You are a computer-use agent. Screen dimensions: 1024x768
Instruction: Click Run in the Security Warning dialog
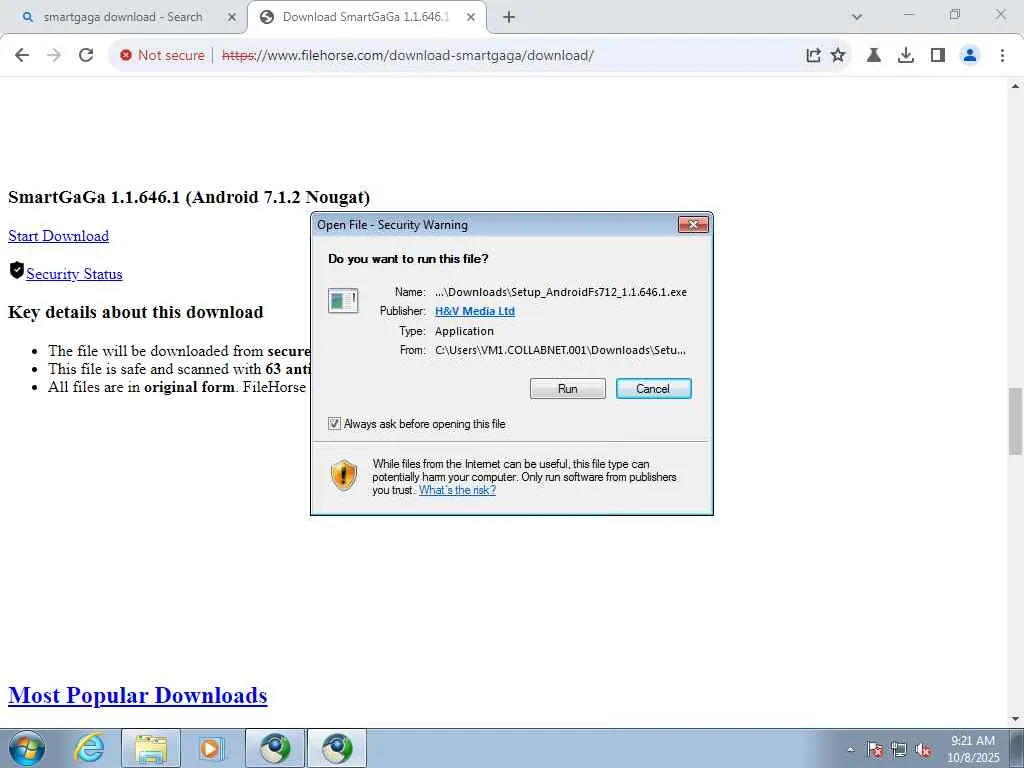(x=568, y=389)
